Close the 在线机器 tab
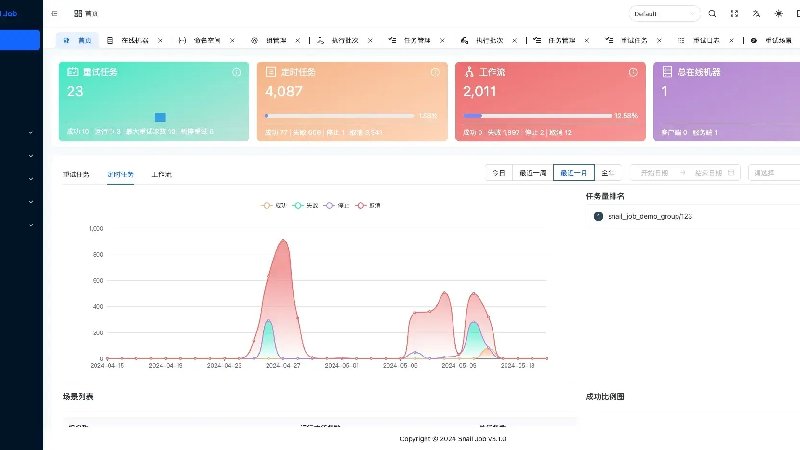The height and width of the screenshot is (450, 800). click(x=160, y=40)
